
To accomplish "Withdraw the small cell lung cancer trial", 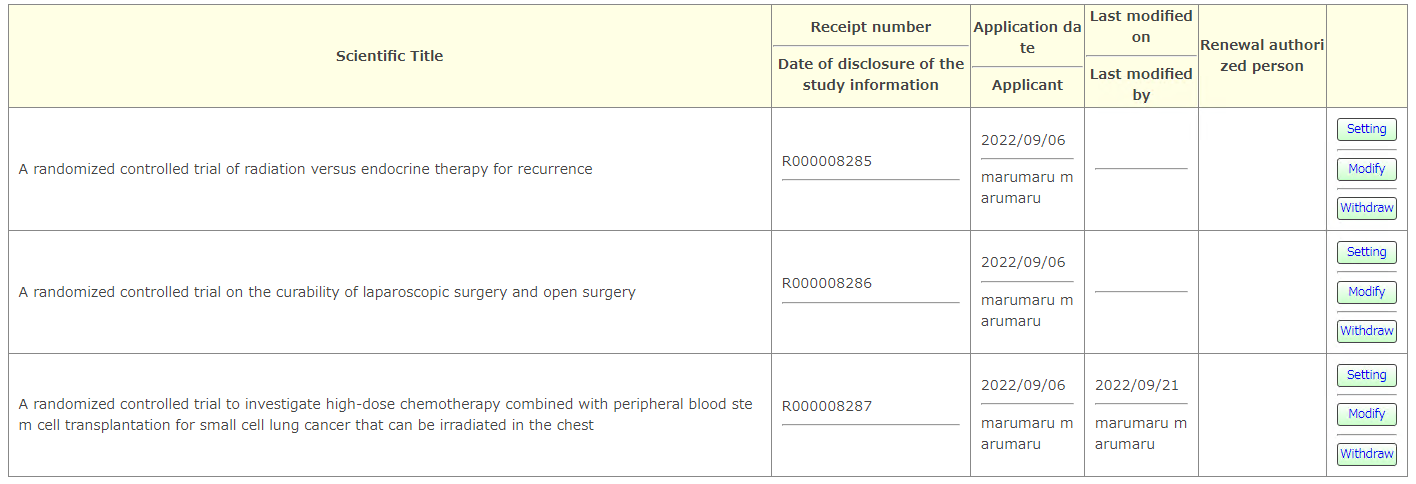I will [1366, 454].
